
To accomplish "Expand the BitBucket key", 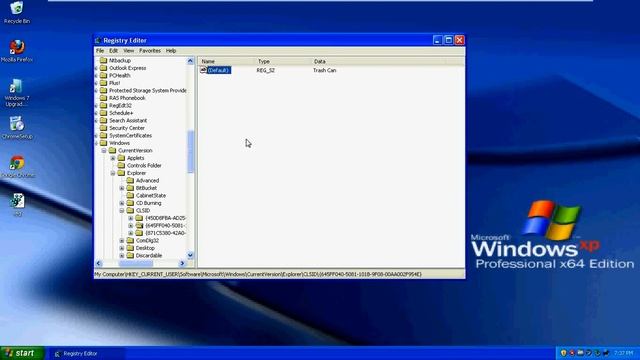I will [122, 188].
